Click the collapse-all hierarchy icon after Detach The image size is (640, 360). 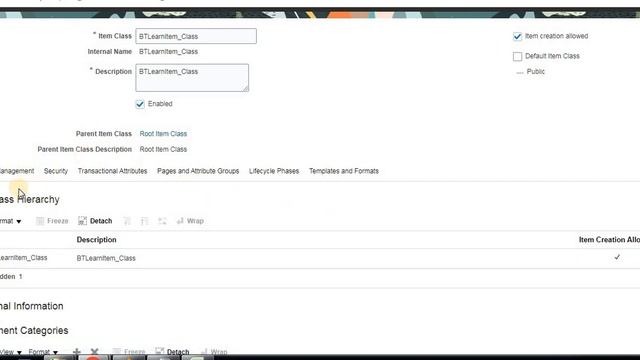point(127,221)
